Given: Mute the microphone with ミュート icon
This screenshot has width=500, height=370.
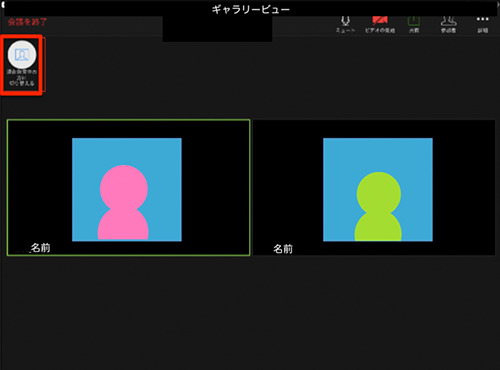Looking at the screenshot, I should (x=345, y=24).
